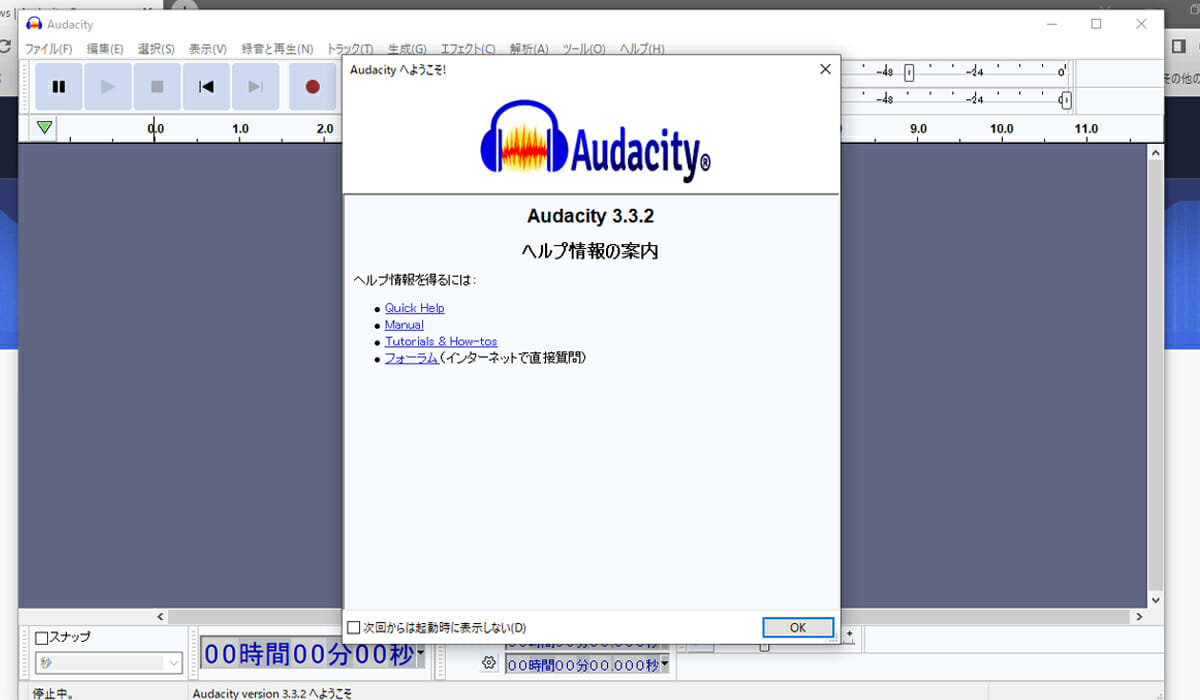Click the Skip to End button
The height and width of the screenshot is (700, 1200).
(x=255, y=87)
